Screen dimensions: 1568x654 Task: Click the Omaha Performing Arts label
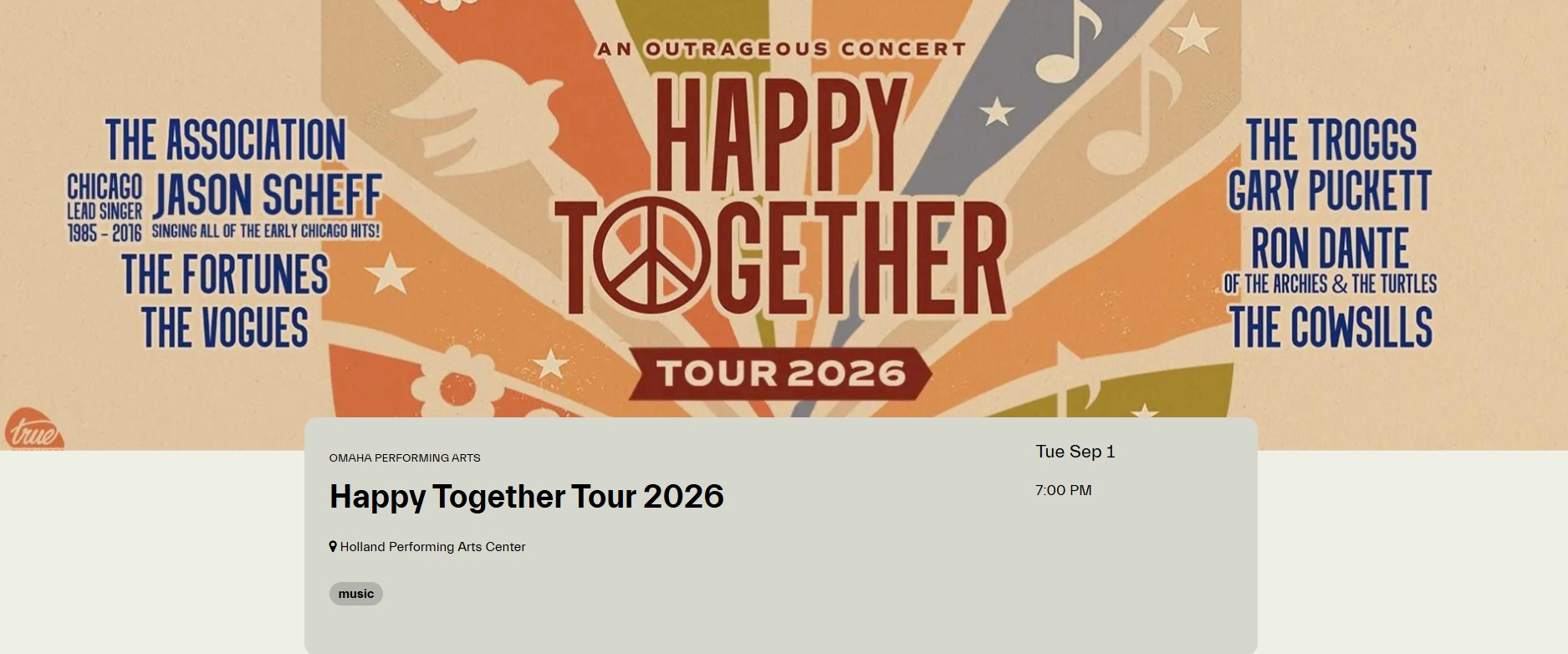point(405,458)
